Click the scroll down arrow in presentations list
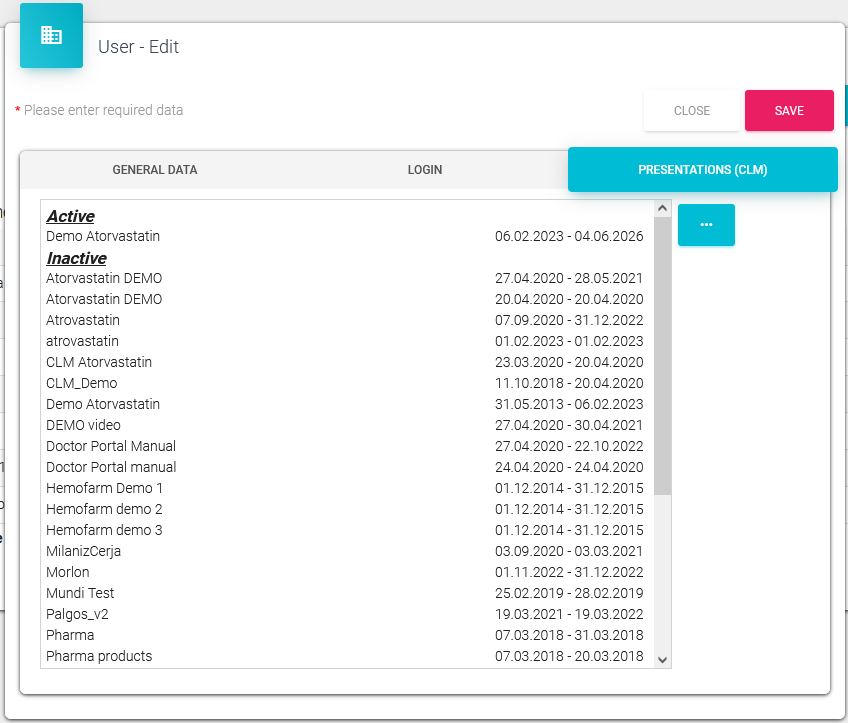Image resolution: width=848 pixels, height=723 pixels. click(x=662, y=659)
